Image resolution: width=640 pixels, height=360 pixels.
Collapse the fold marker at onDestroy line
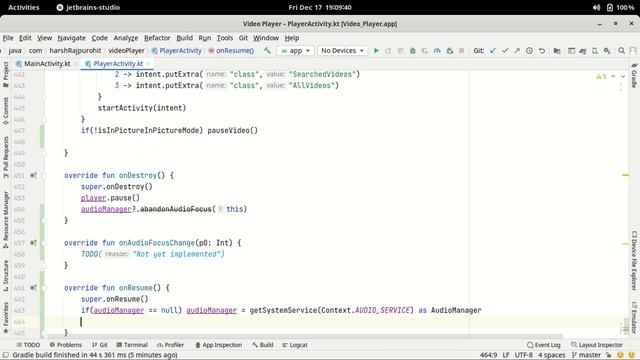click(44, 176)
